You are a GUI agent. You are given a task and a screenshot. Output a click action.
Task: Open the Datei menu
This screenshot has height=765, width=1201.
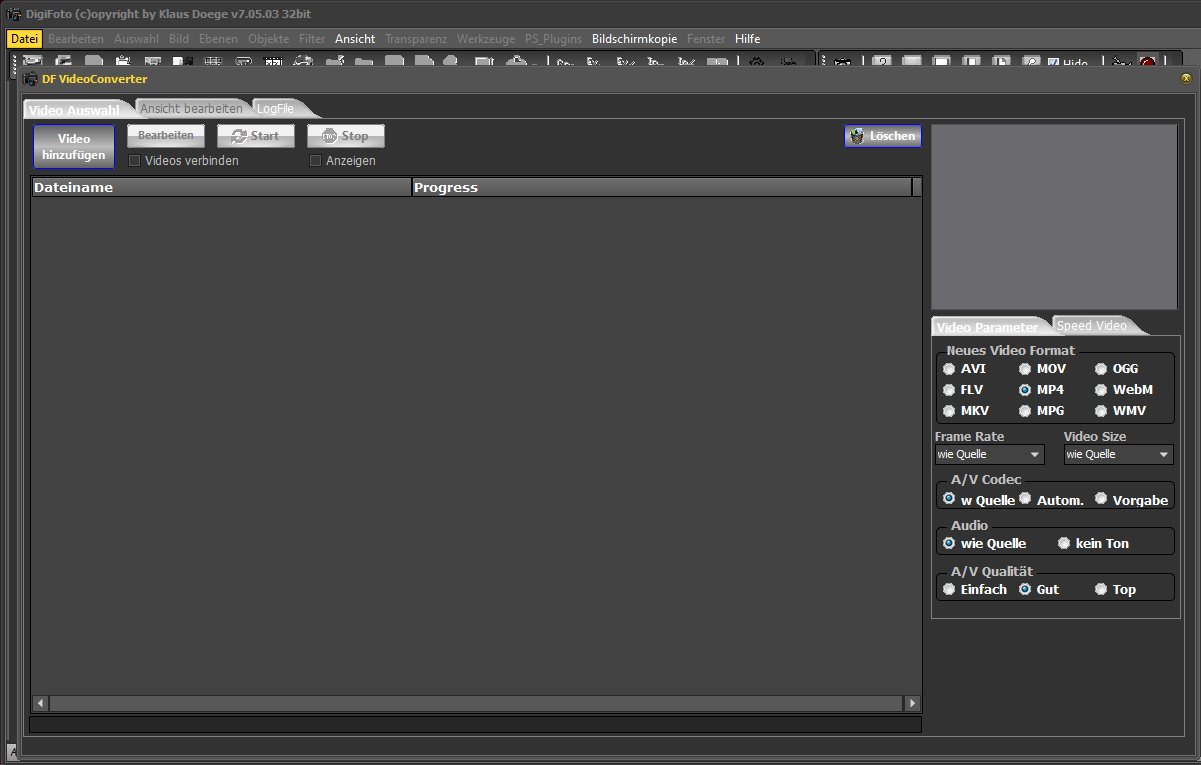coord(24,39)
